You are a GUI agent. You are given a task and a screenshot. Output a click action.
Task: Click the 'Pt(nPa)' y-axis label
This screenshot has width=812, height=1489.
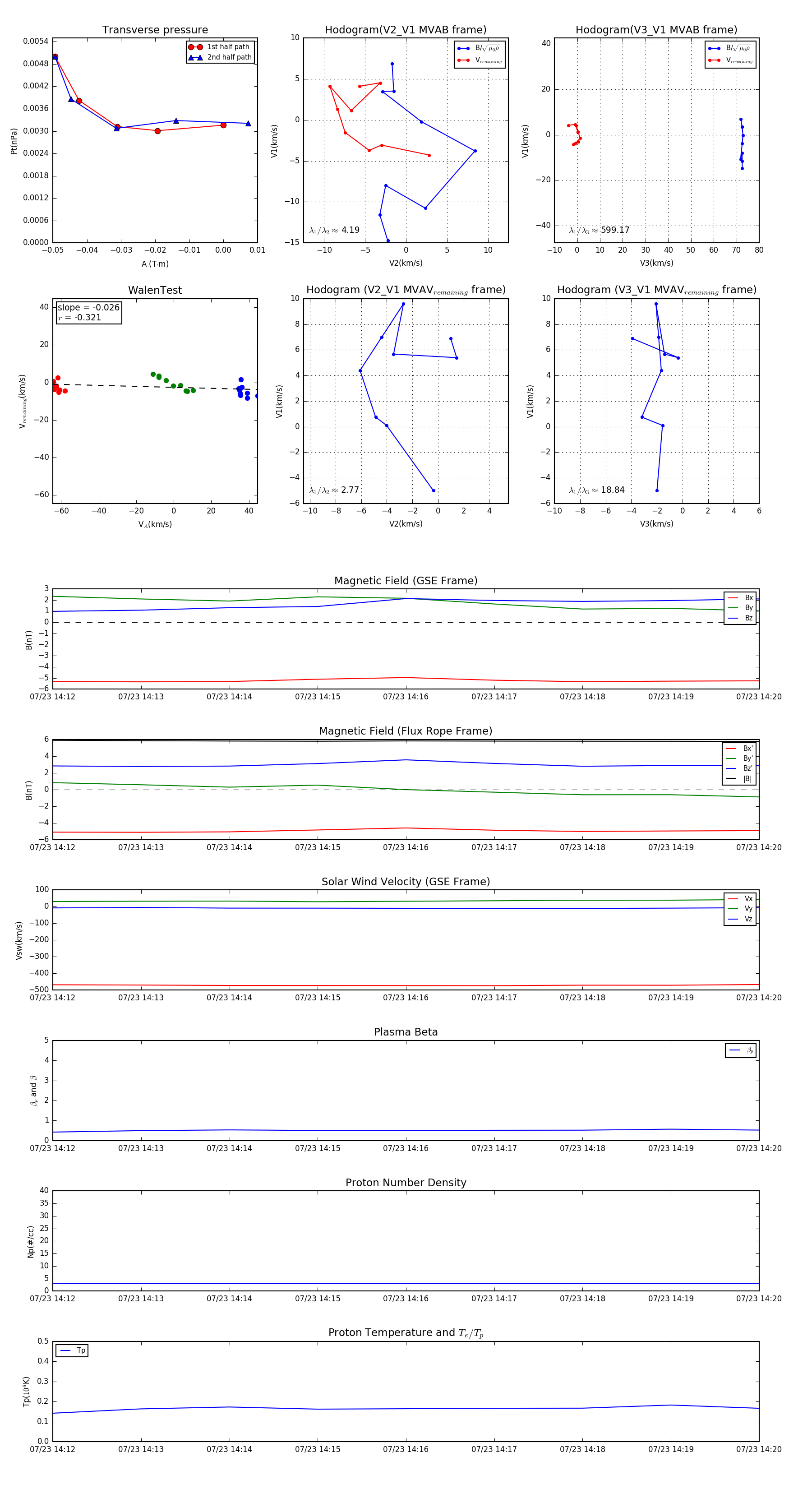click(x=14, y=141)
